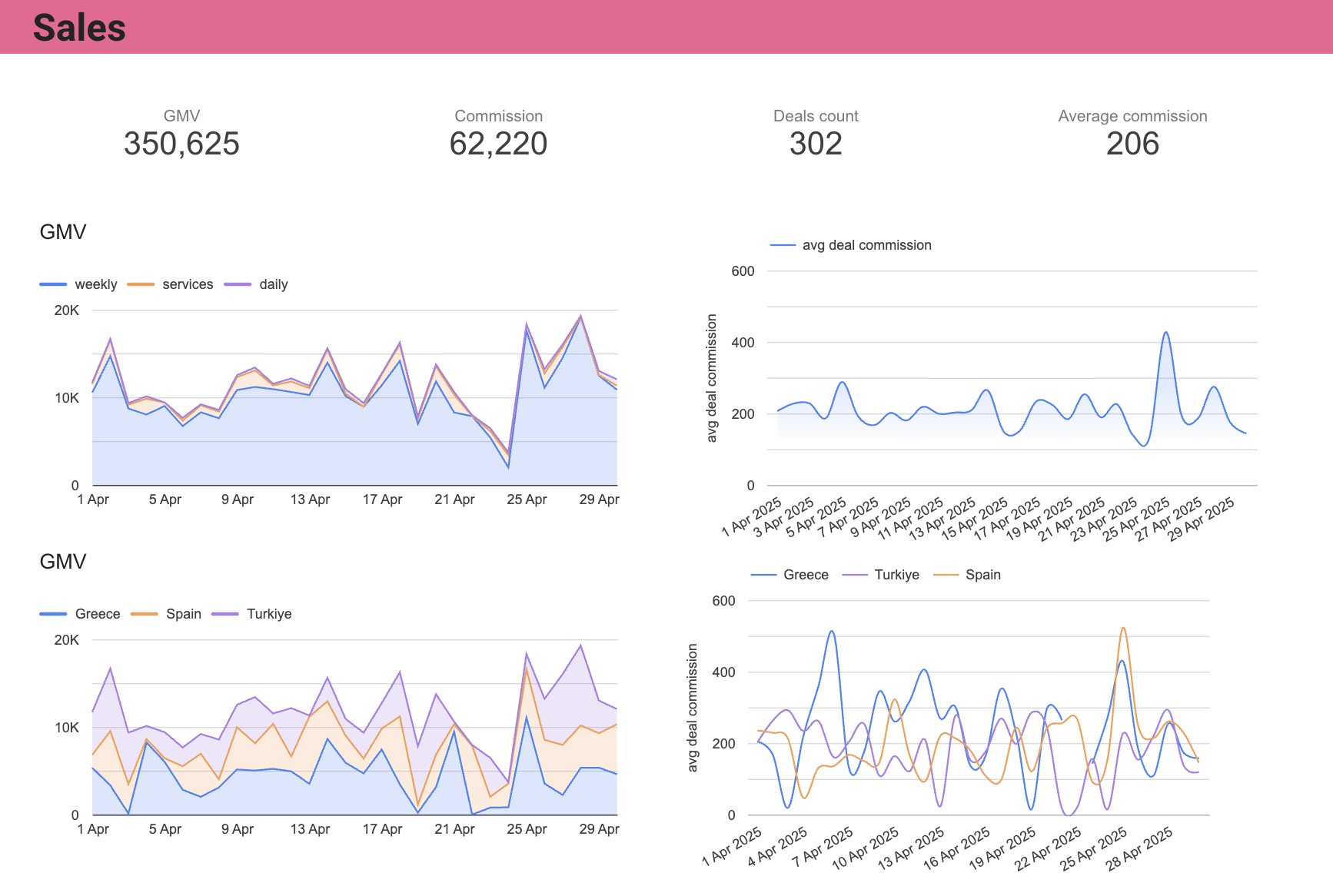Click the 17 Apr 2025 axis label
The image size is (1333, 896).
[x=1008, y=518]
